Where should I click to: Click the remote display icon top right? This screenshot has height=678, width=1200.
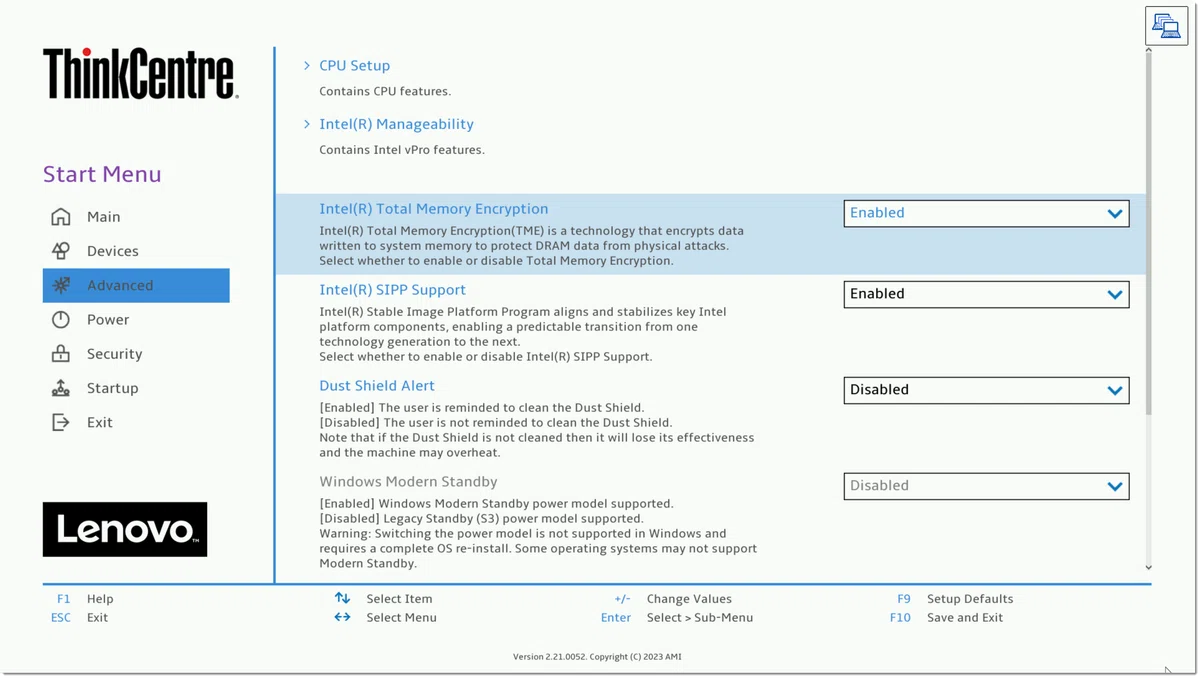click(x=1166, y=26)
